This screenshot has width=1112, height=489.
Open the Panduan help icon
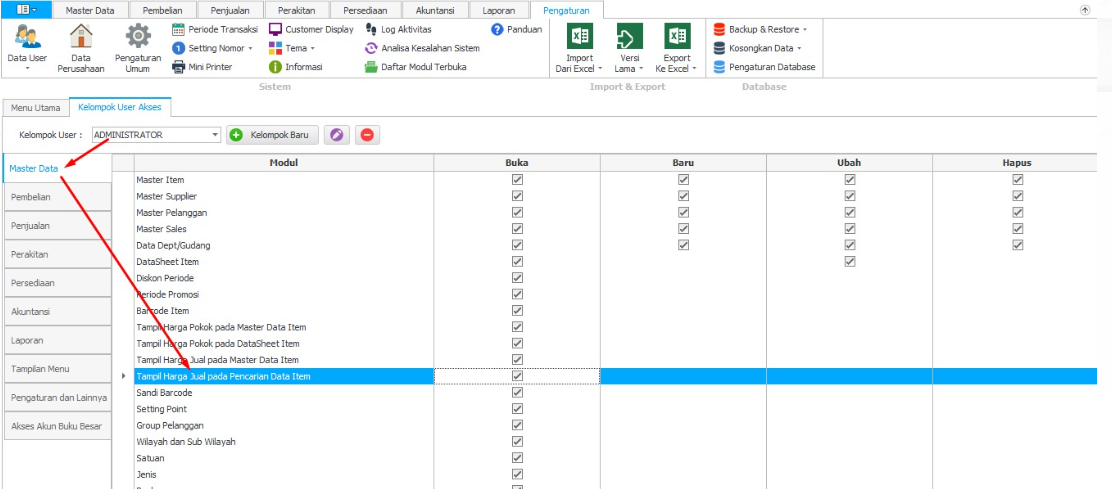tap(497, 29)
